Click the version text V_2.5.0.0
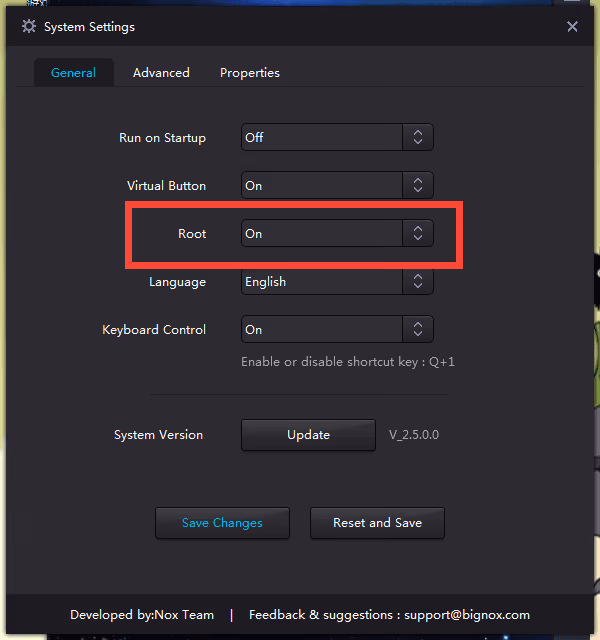This screenshot has width=600, height=640. pos(414,435)
